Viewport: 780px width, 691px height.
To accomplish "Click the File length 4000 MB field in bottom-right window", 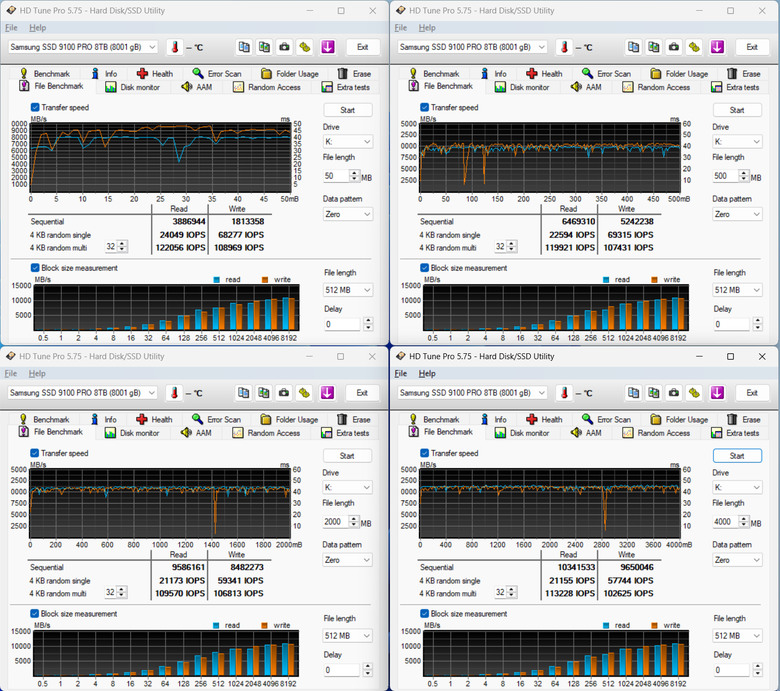I will [726, 521].
